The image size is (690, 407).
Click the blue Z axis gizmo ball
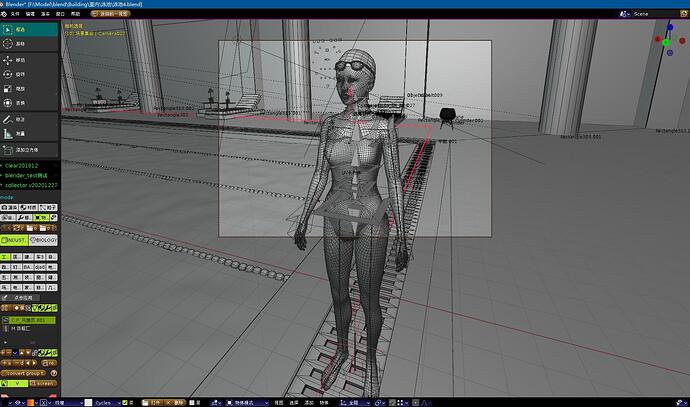[x=670, y=27]
